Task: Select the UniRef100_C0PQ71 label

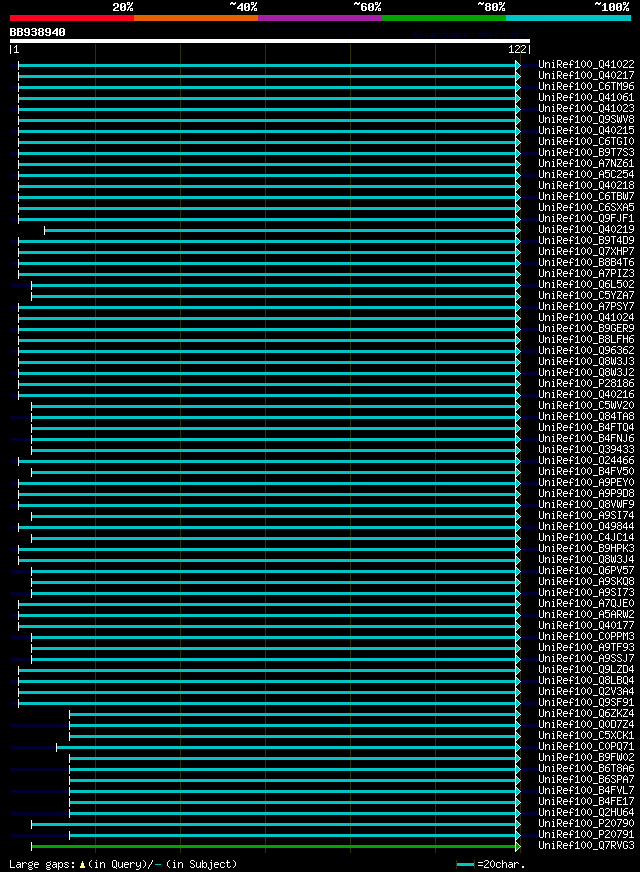Action: pyautogui.click(x=586, y=746)
